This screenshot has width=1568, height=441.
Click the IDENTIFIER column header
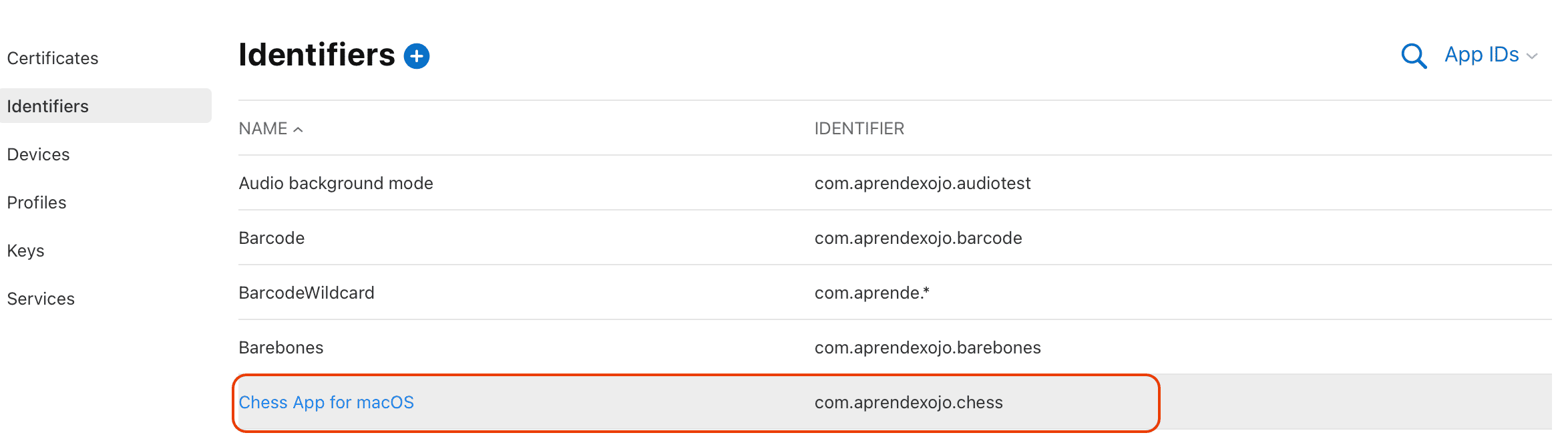[859, 128]
